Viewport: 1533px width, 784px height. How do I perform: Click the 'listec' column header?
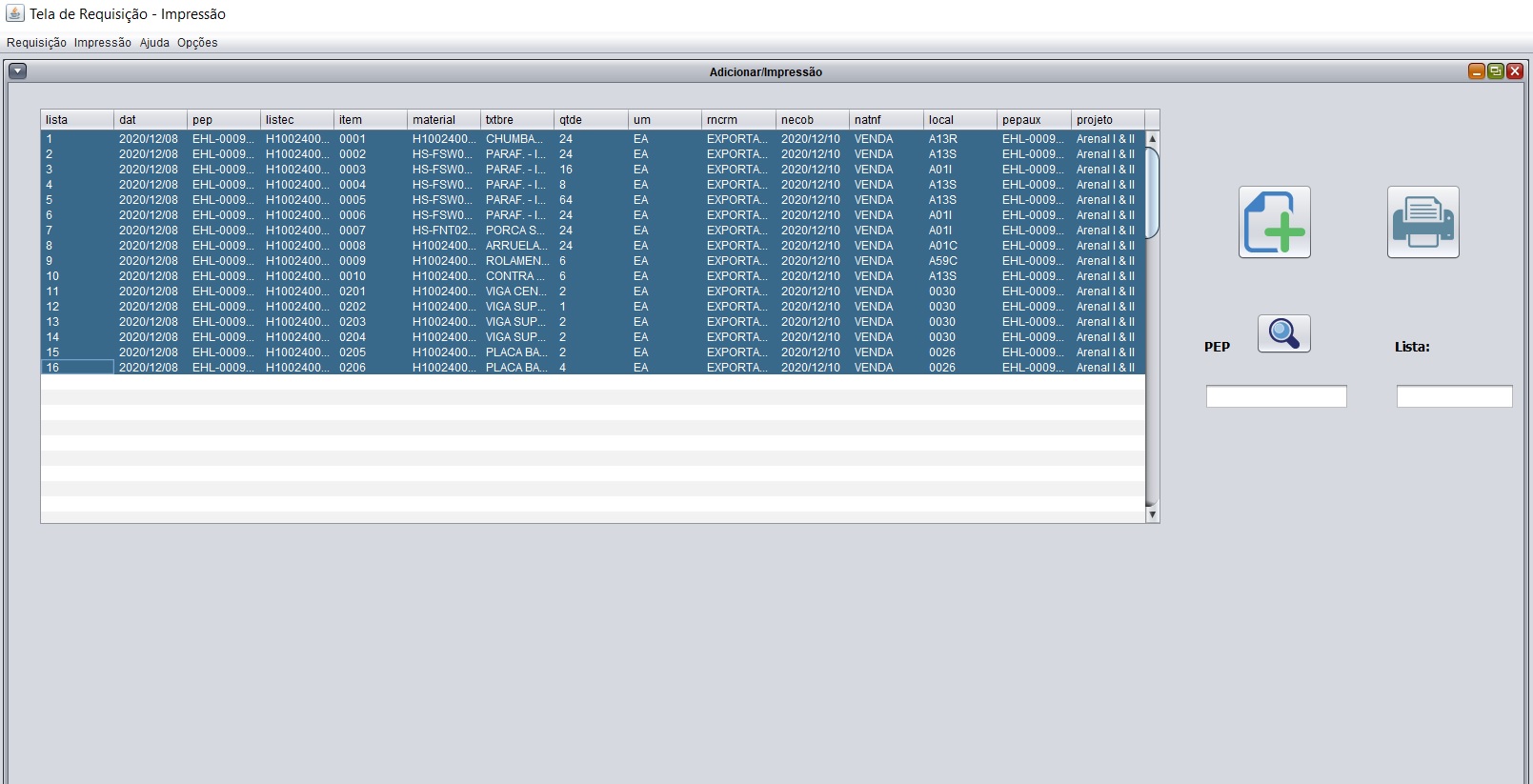297,120
